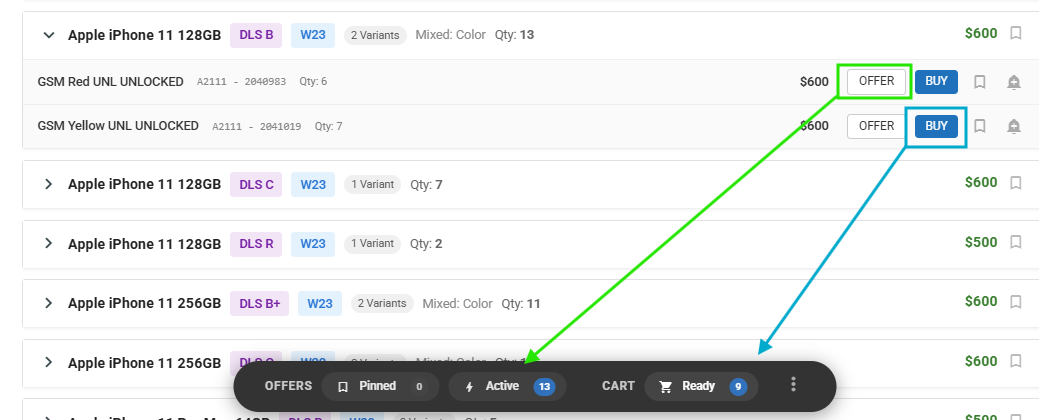Image resolution: width=1039 pixels, height=420 pixels.
Task: Open the three-dot menu in bottom bar
Action: tap(793, 384)
